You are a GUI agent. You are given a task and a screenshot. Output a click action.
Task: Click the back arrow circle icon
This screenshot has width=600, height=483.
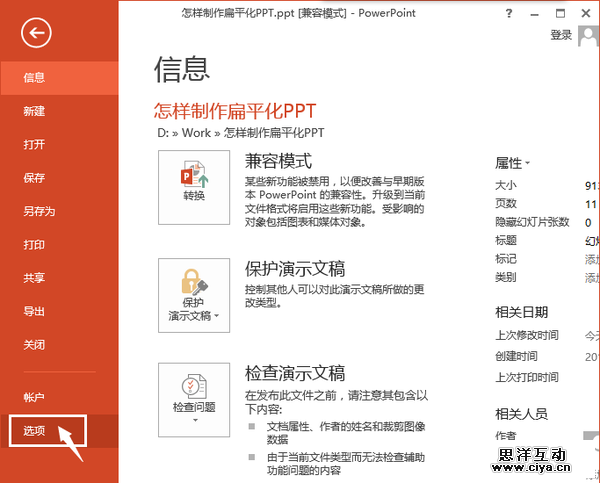37,34
